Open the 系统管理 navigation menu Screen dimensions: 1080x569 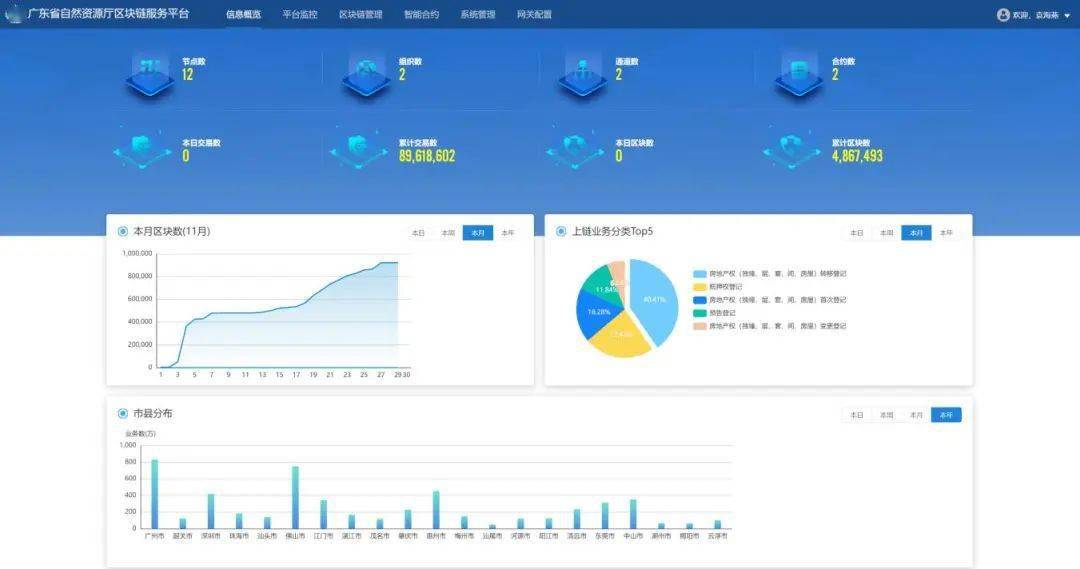(477, 15)
